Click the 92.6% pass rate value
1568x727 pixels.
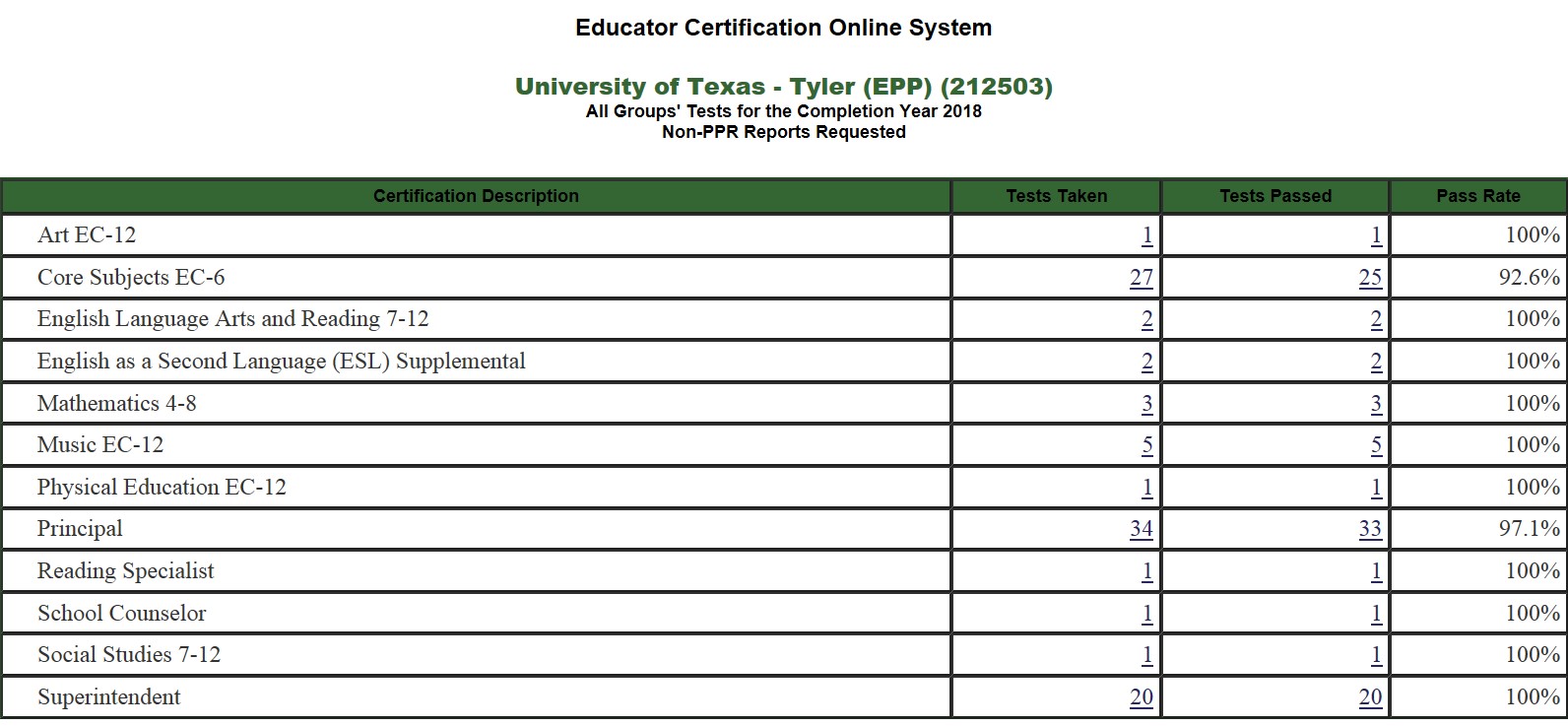[x=1530, y=278]
